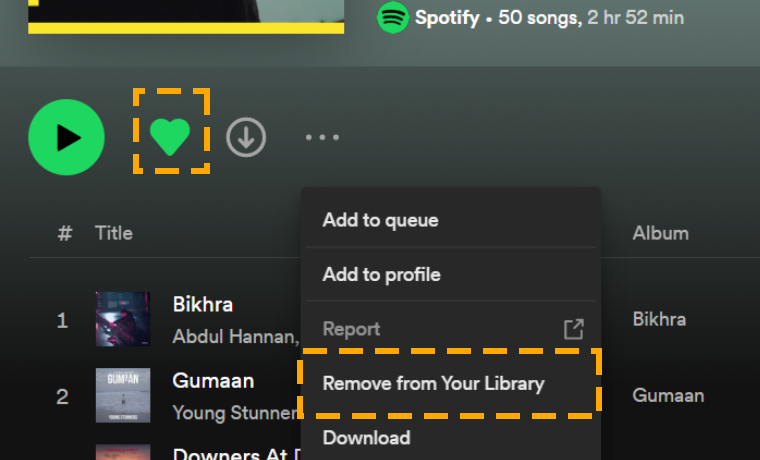Open the Bikhra song title

point(203,304)
